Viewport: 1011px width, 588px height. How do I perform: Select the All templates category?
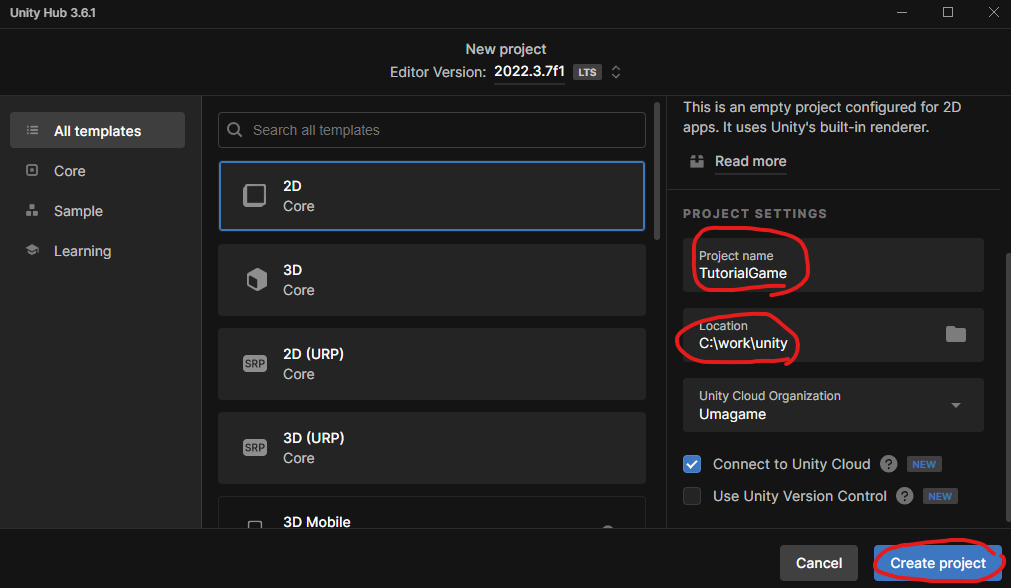[97, 130]
